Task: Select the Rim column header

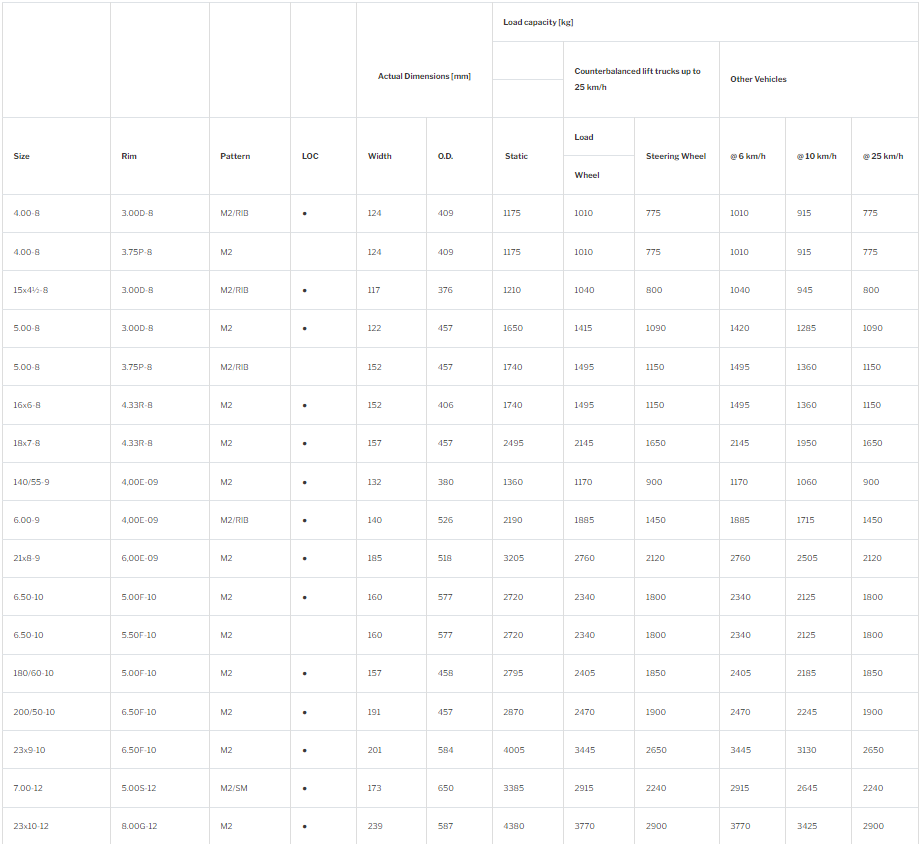Action: [x=129, y=156]
